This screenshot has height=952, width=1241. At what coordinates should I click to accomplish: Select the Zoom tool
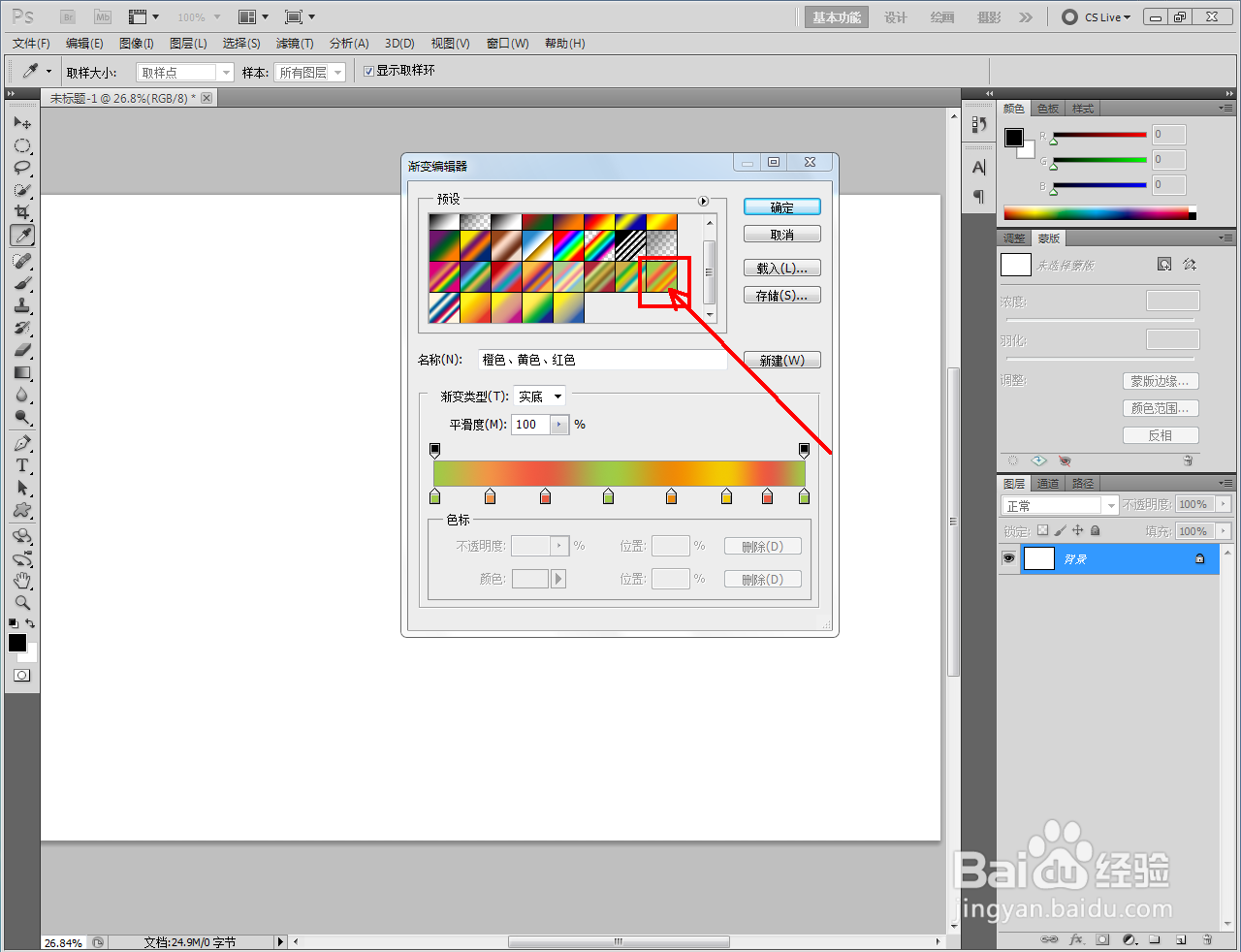pyautogui.click(x=22, y=603)
